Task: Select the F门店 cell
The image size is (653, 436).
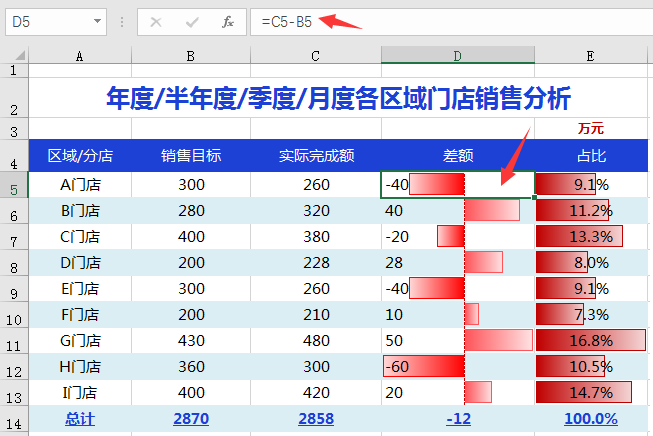Action: pos(80,315)
